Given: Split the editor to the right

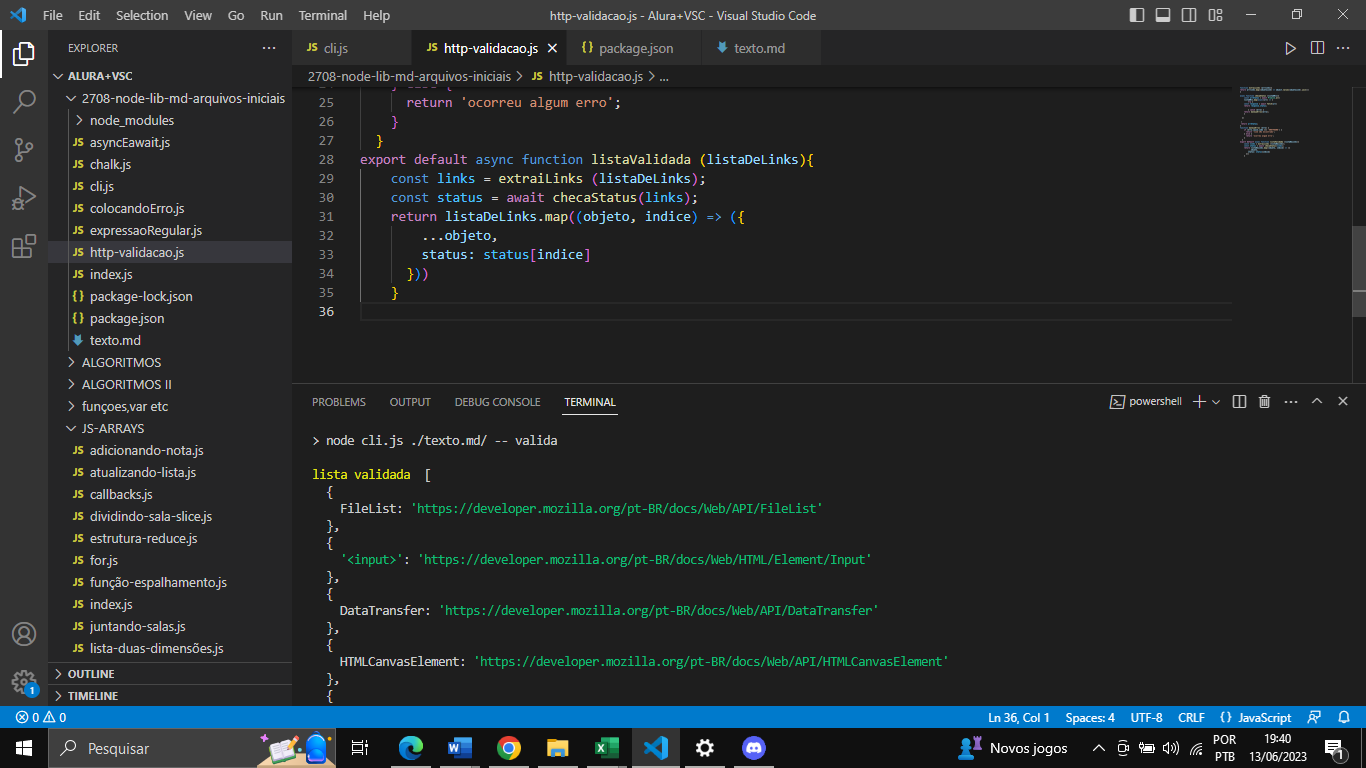Looking at the screenshot, I should pos(1317,48).
